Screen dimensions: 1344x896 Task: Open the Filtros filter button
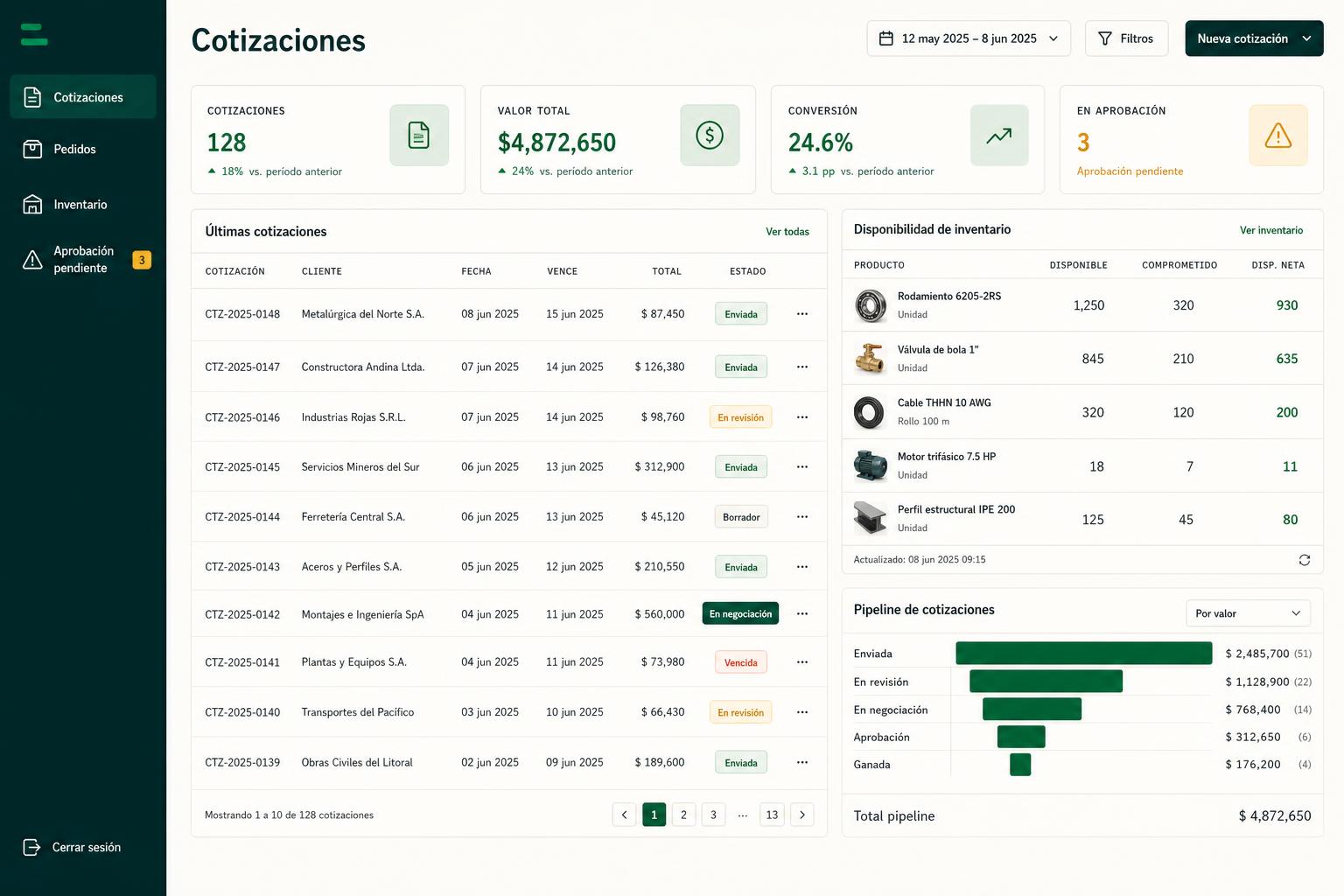(1126, 38)
